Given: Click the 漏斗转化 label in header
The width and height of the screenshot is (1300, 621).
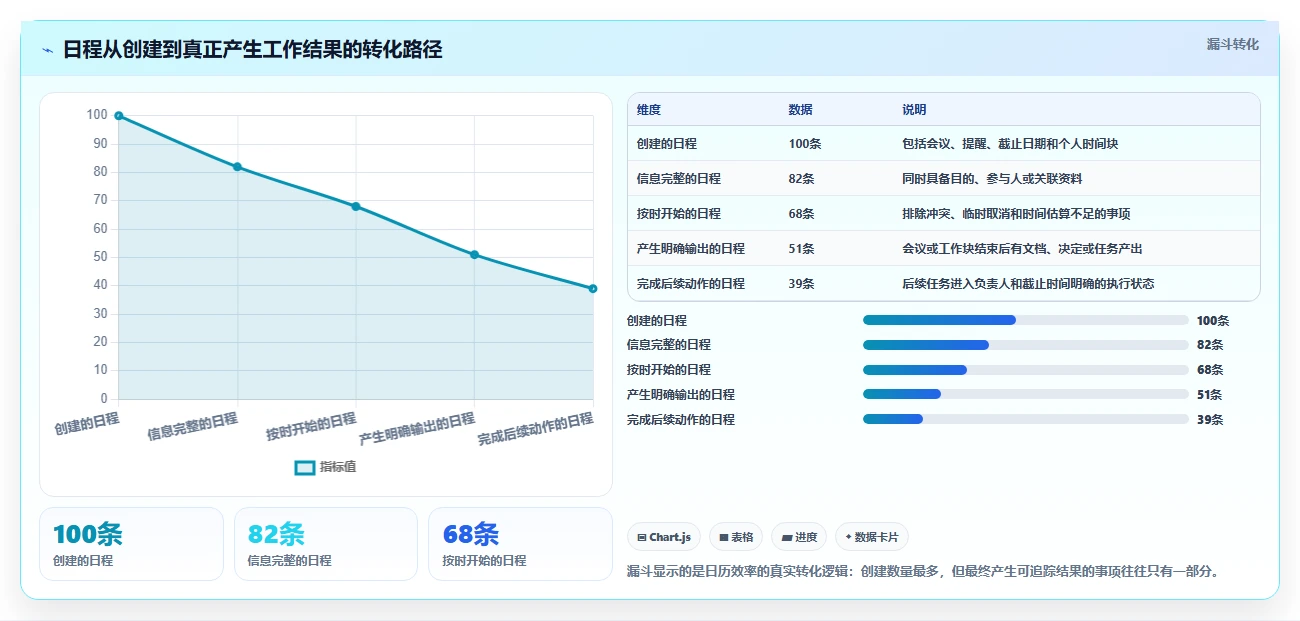Looking at the screenshot, I should click(1233, 45).
